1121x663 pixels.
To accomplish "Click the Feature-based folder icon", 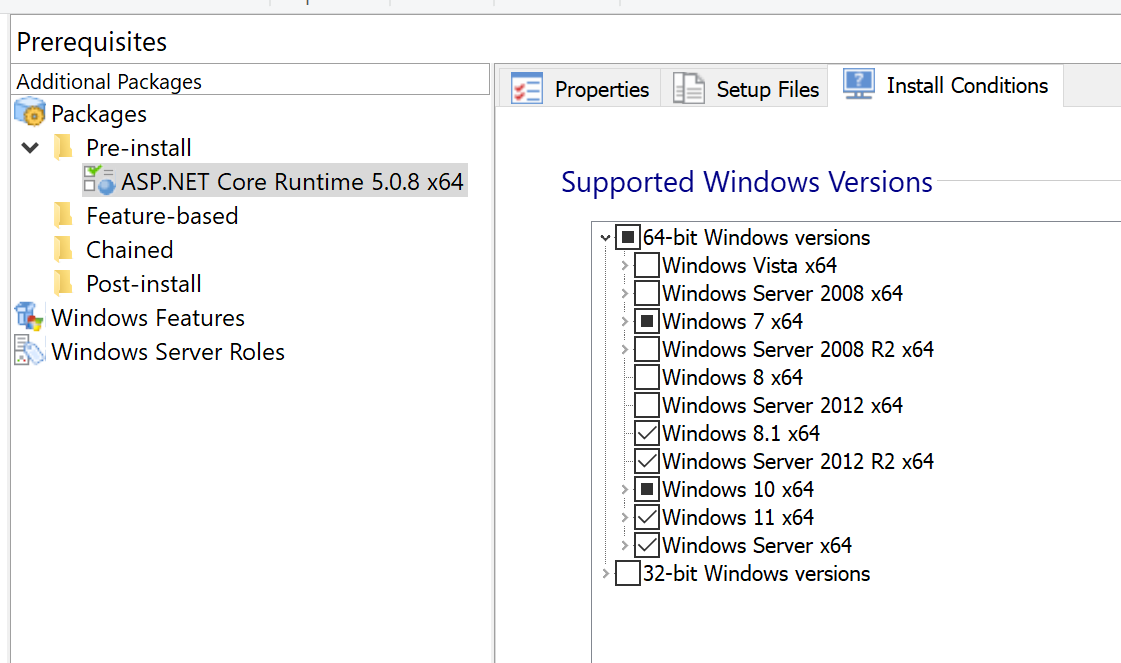I will [x=64, y=215].
